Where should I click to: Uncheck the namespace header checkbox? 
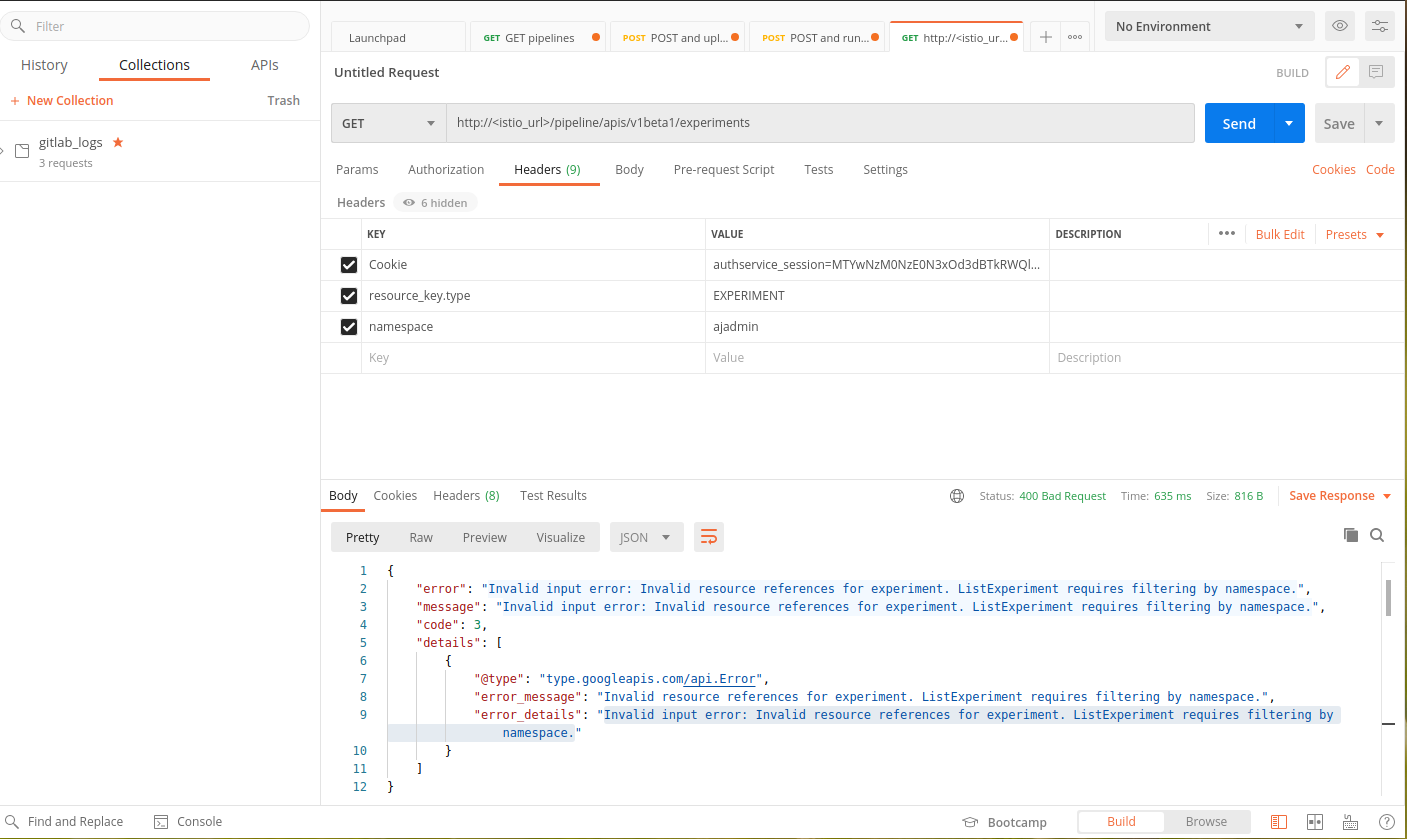(x=348, y=326)
